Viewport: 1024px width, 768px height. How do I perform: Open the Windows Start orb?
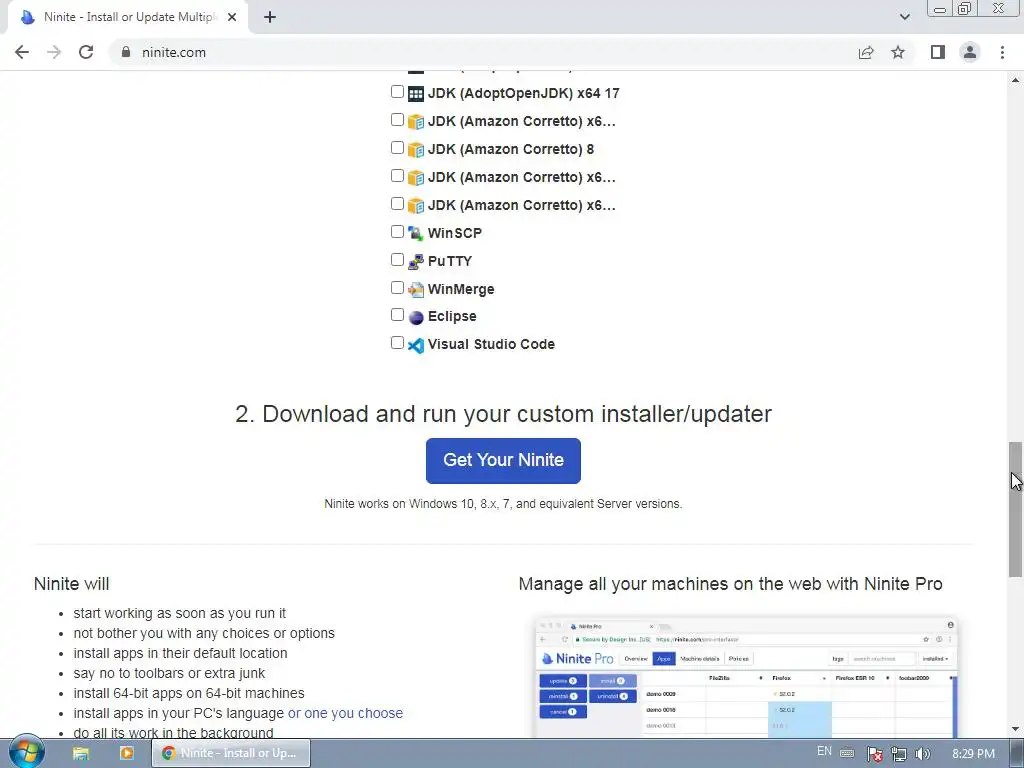26,752
